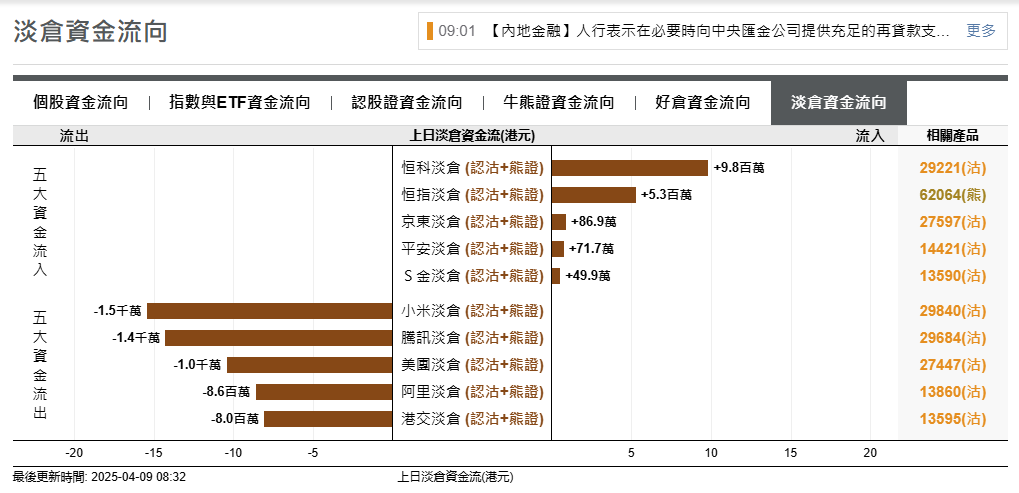The height and width of the screenshot is (493, 1019).
Task: Open related product 62064(熊)
Action: pos(952,195)
